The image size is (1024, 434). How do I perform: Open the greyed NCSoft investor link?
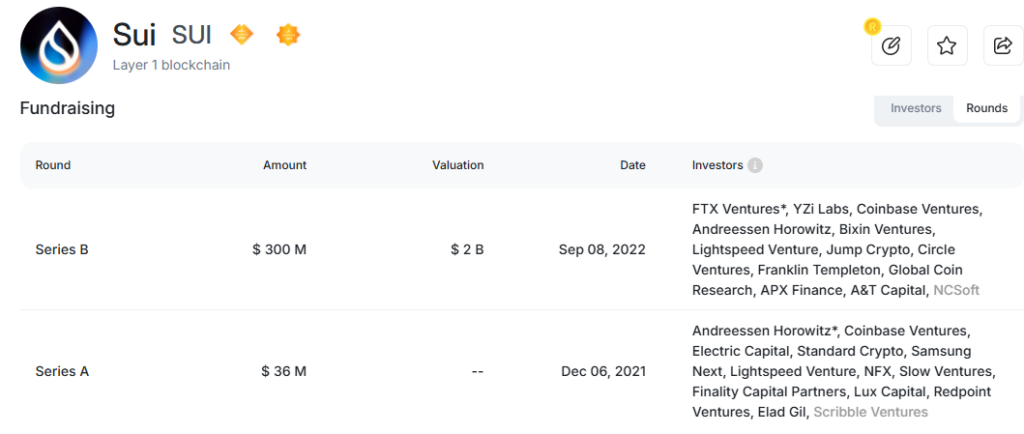click(x=957, y=290)
